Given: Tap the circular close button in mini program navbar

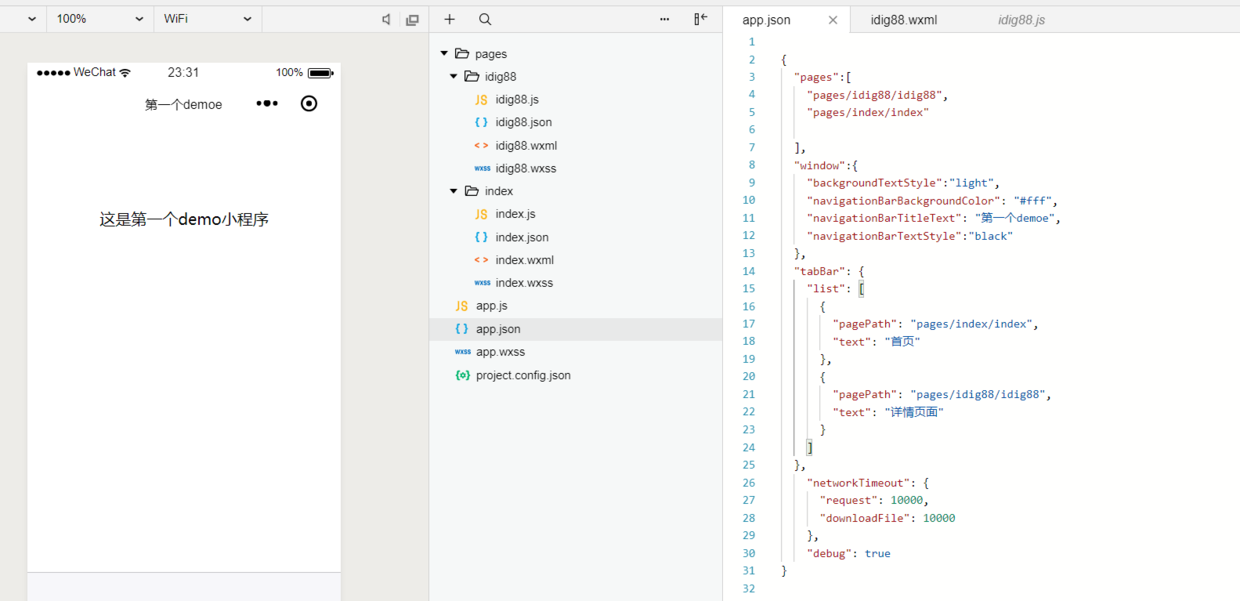Looking at the screenshot, I should (x=309, y=103).
